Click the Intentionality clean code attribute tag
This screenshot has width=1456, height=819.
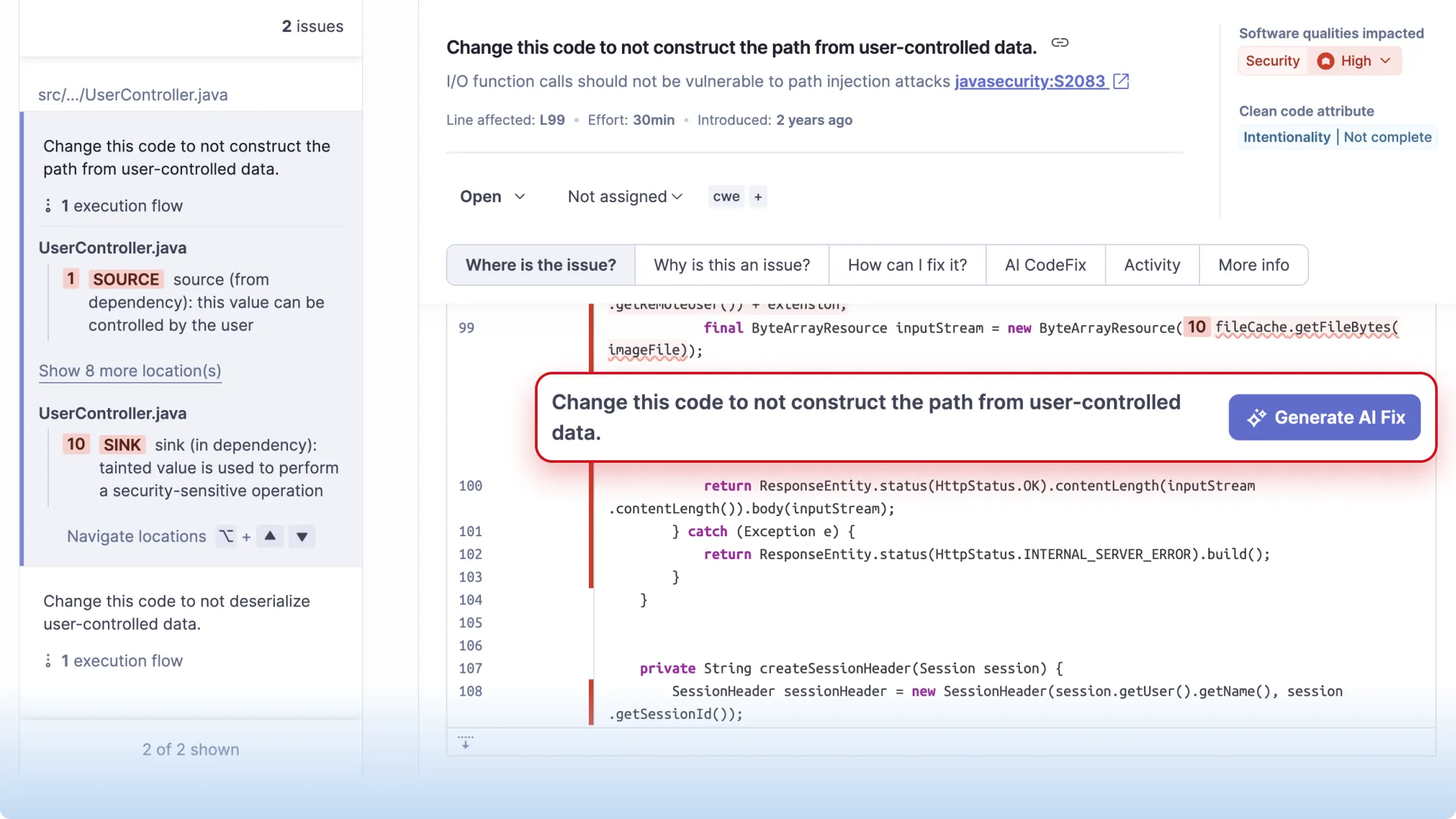[x=1286, y=137]
